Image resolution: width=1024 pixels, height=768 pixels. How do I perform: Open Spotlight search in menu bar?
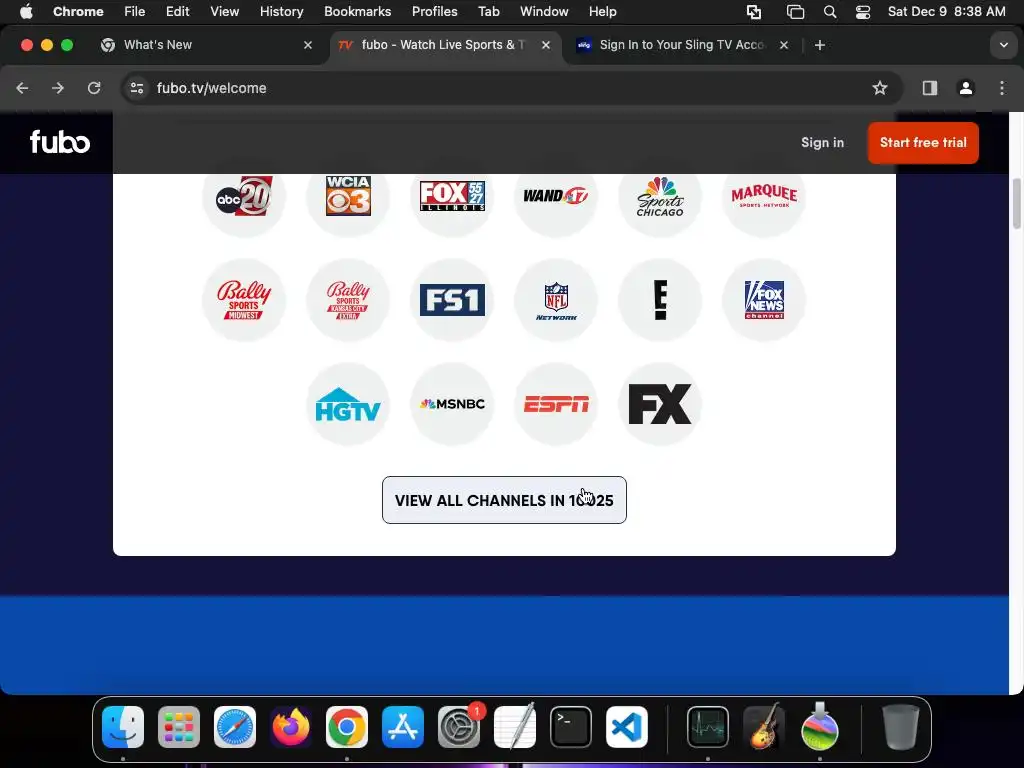[x=829, y=11]
